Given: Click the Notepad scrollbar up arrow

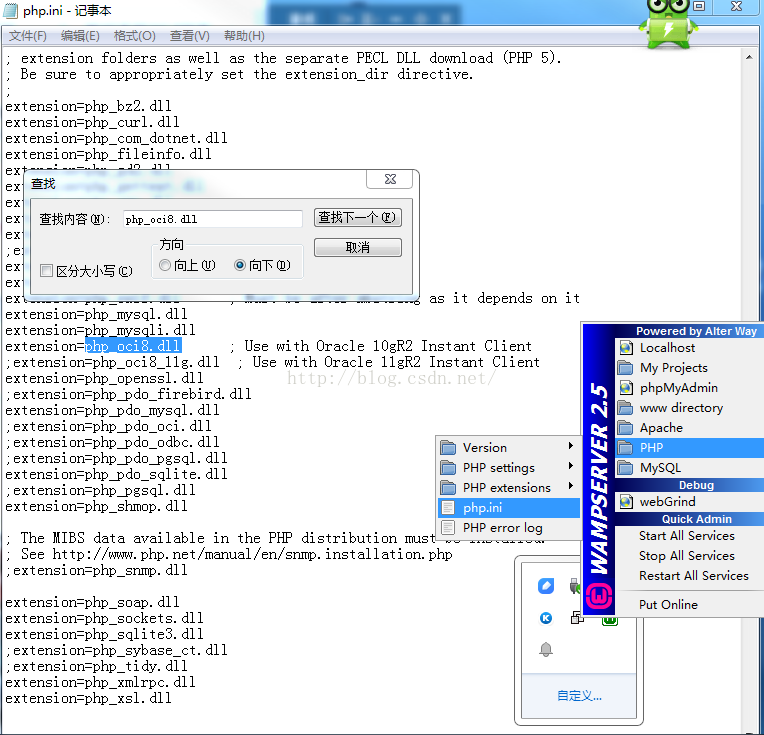Looking at the screenshot, I should pyautogui.click(x=749, y=58).
